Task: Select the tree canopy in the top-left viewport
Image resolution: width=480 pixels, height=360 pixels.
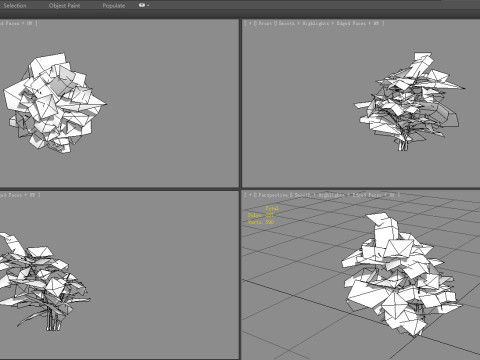Action: click(x=53, y=103)
